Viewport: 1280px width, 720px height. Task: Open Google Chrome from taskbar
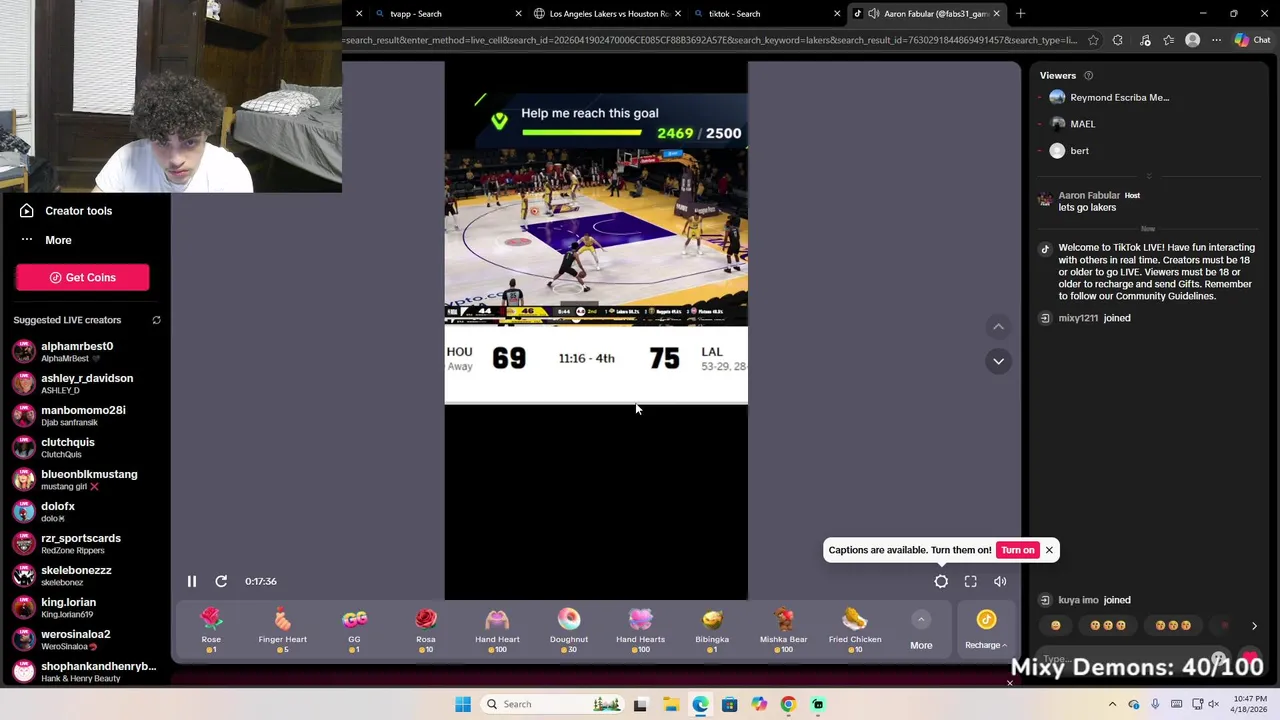click(788, 704)
